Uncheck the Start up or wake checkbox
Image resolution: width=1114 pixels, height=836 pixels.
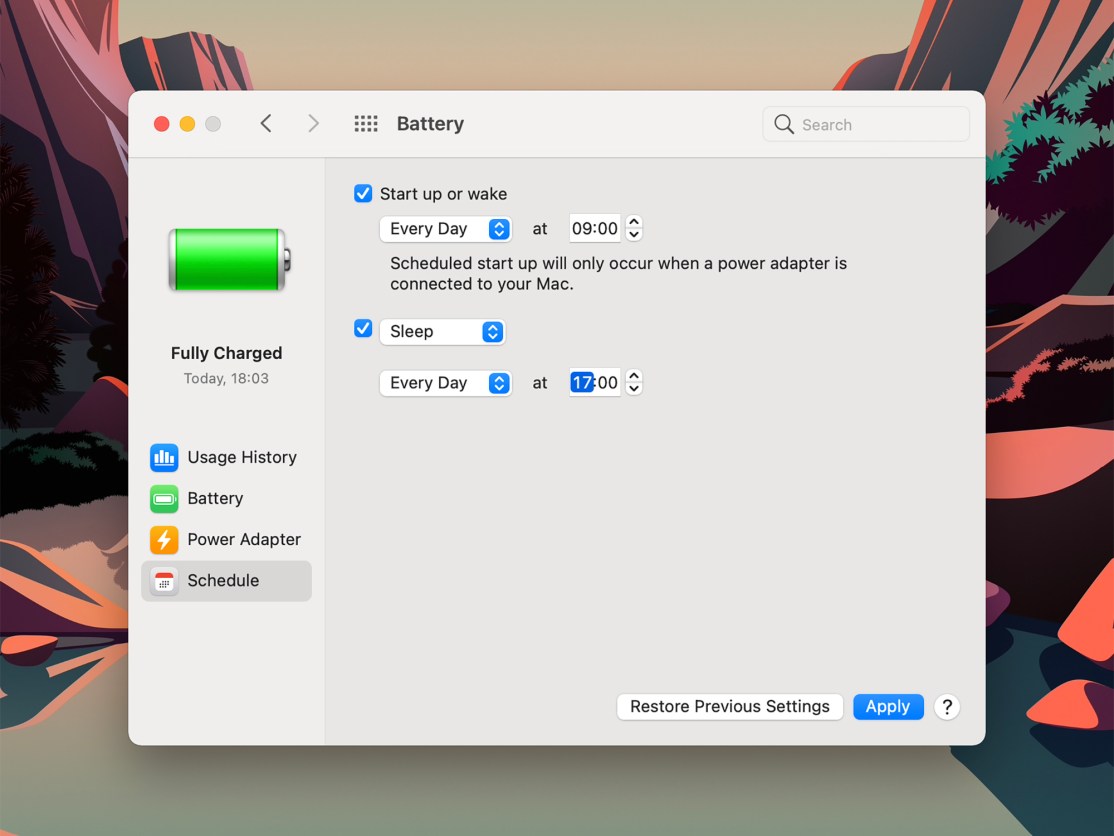363,193
